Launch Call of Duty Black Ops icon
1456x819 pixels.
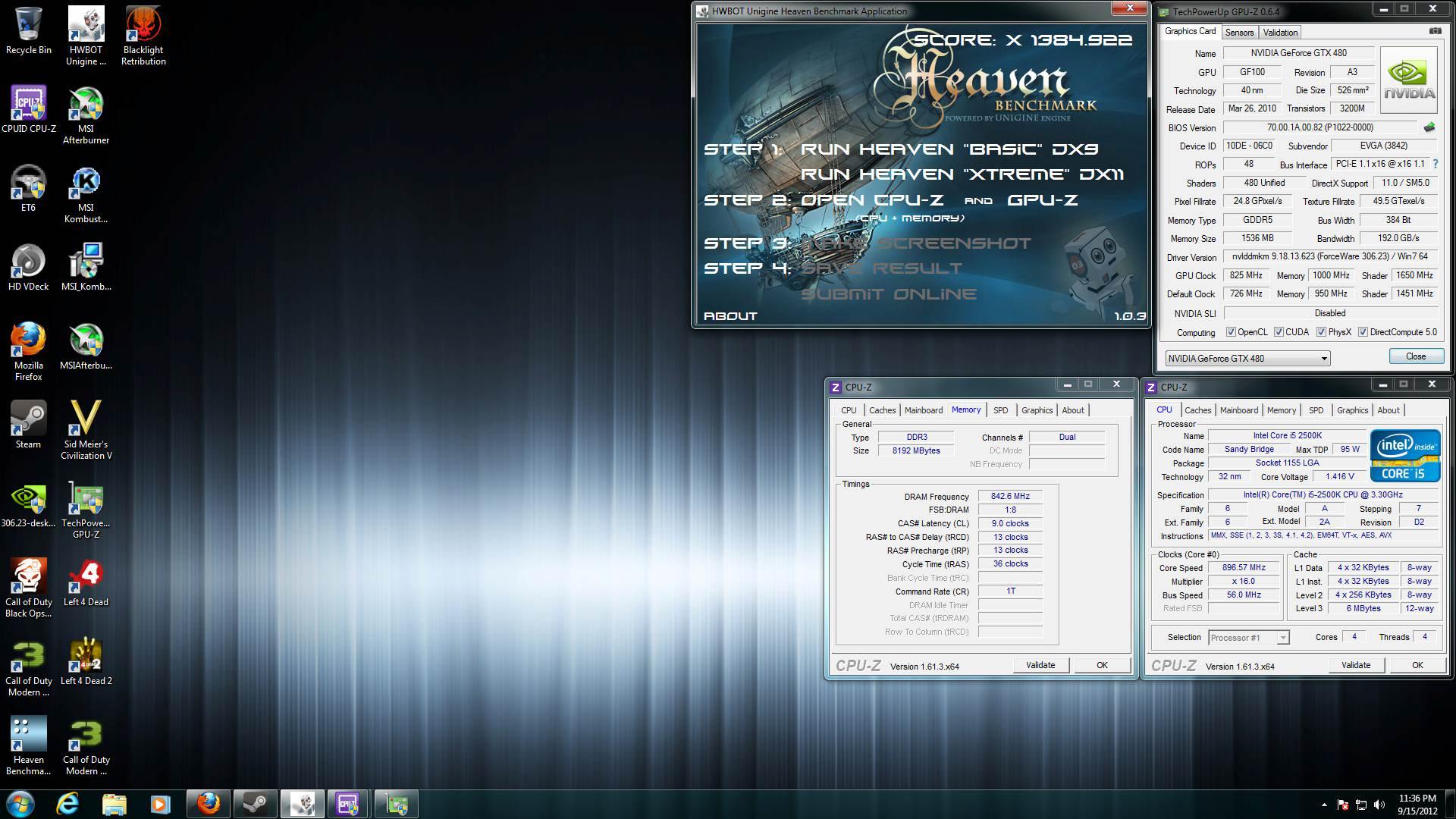click(29, 588)
